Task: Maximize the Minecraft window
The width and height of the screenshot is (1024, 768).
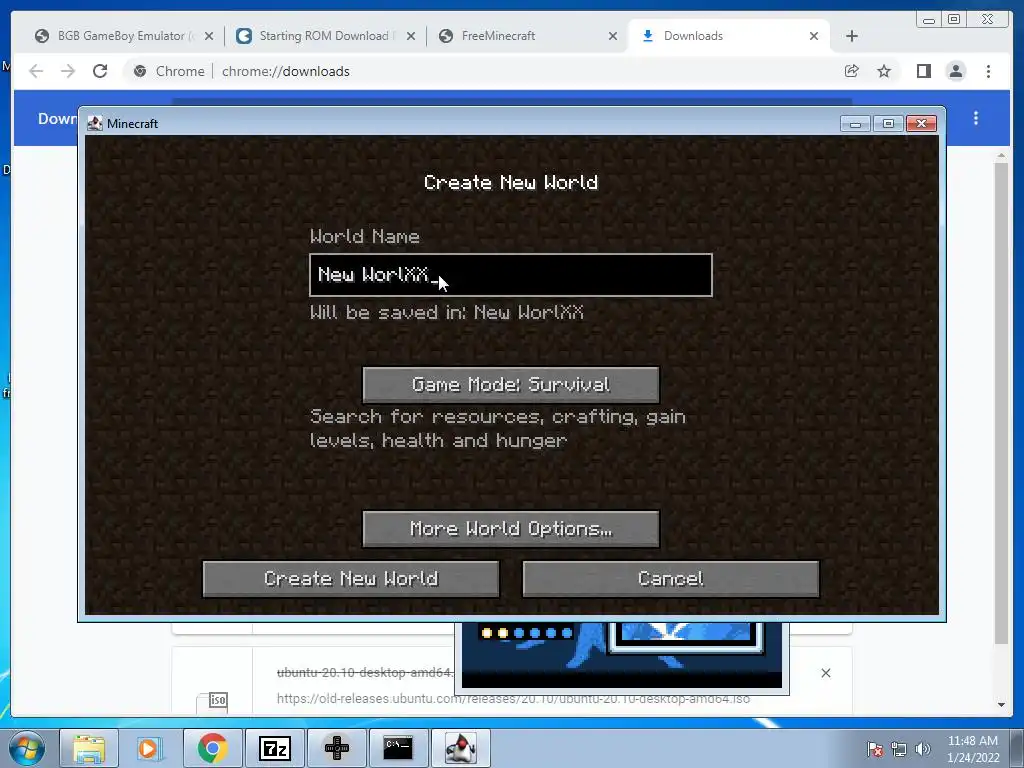Action: coord(888,123)
